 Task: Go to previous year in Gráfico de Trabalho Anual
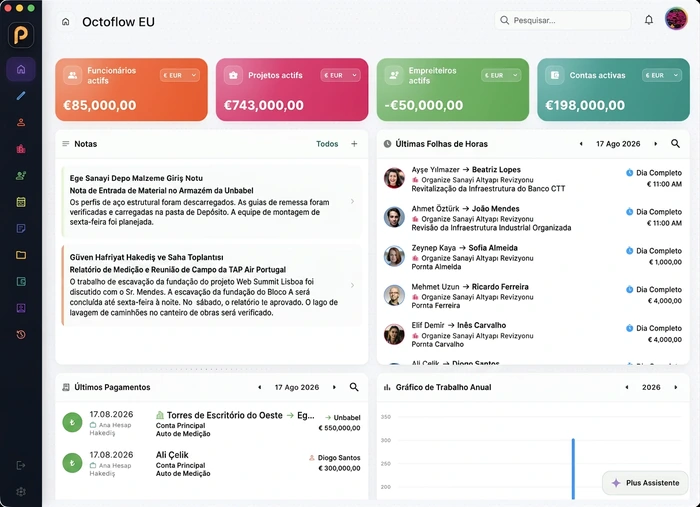pos(627,387)
